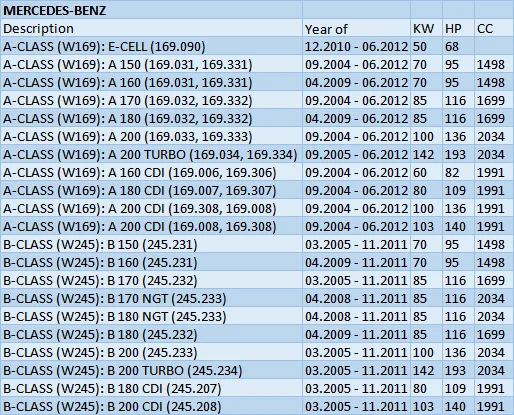Select the B 170 (245.232) description cell
This screenshot has width=514, height=415.
click(x=152, y=280)
